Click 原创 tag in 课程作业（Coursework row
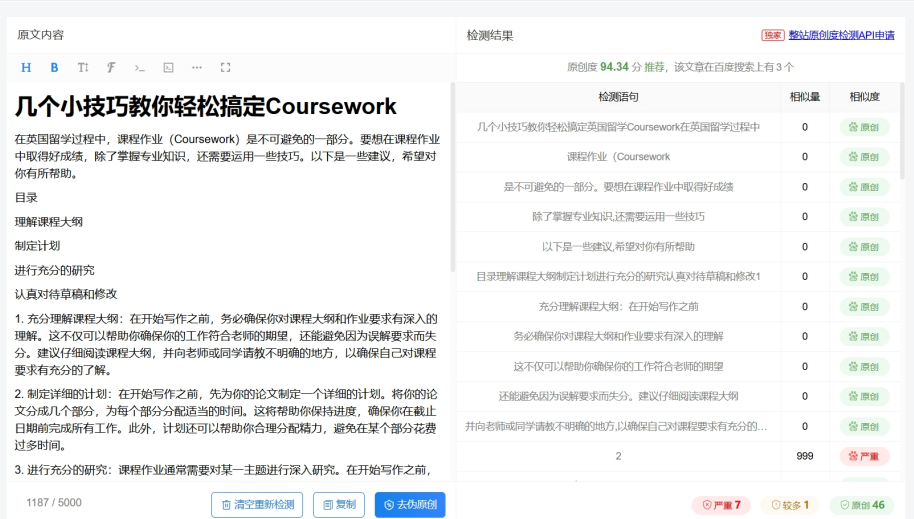Screen dimensions: 914x519 click(x=864, y=157)
